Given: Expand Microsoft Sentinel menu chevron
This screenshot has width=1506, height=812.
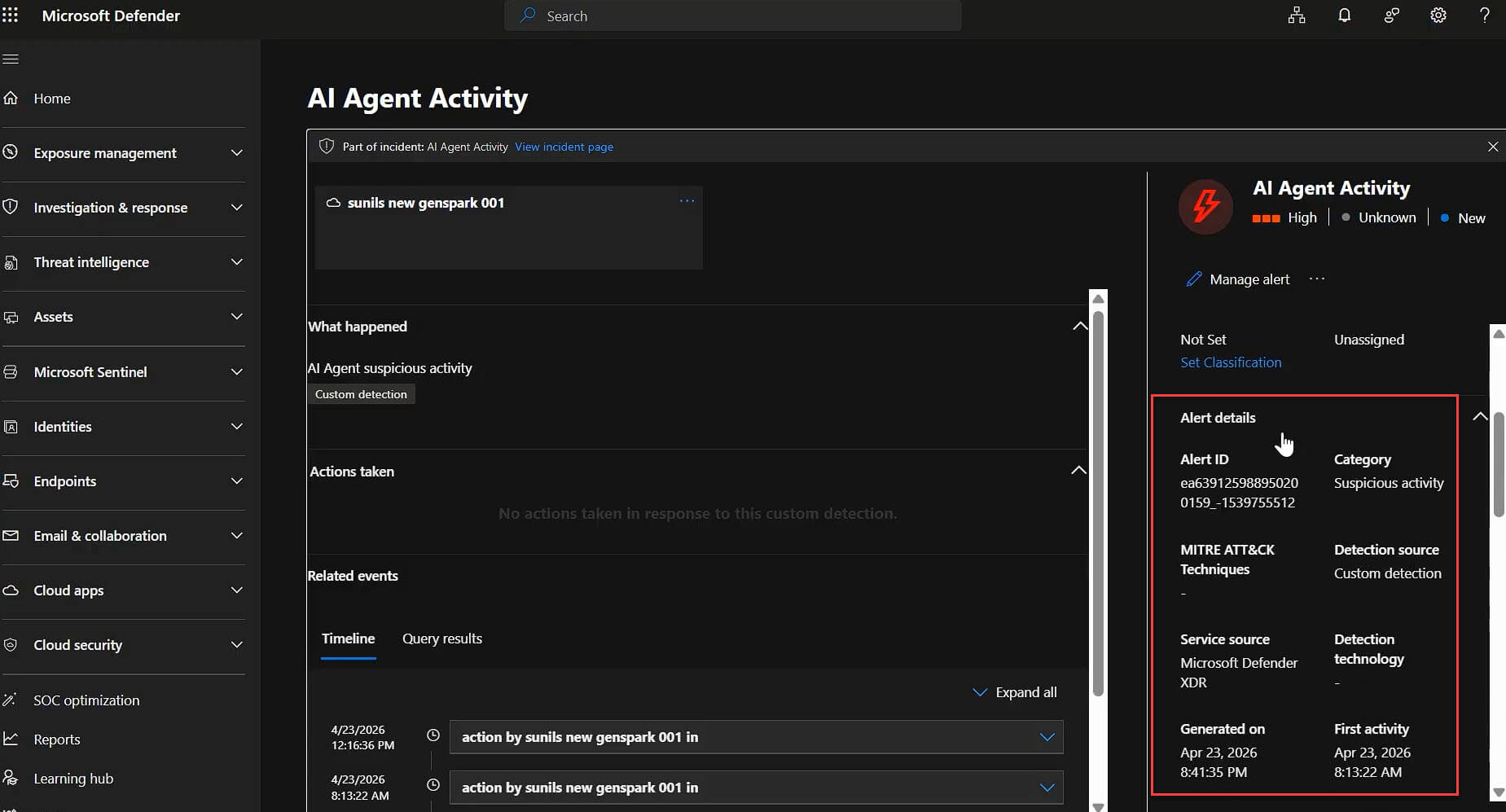Looking at the screenshot, I should click(237, 371).
